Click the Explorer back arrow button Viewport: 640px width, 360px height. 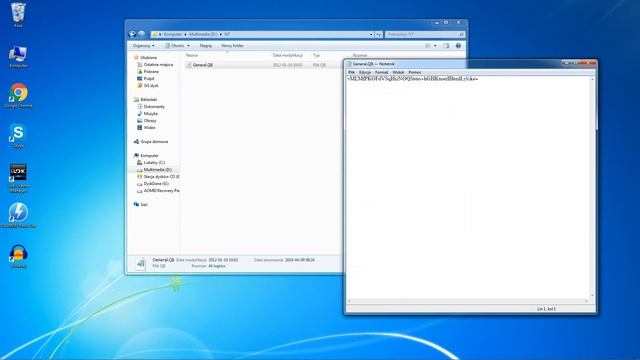point(132,34)
